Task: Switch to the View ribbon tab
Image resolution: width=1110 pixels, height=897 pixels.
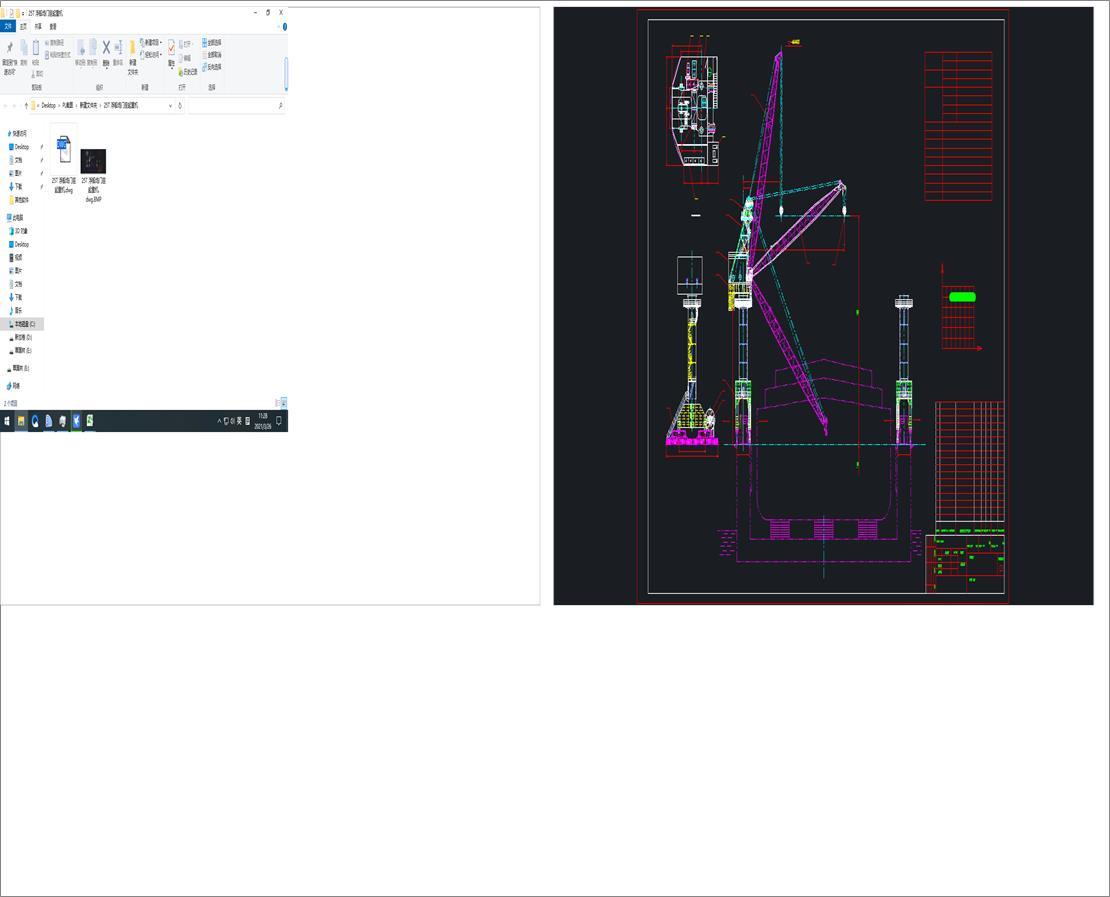Action: pyautogui.click(x=51, y=25)
